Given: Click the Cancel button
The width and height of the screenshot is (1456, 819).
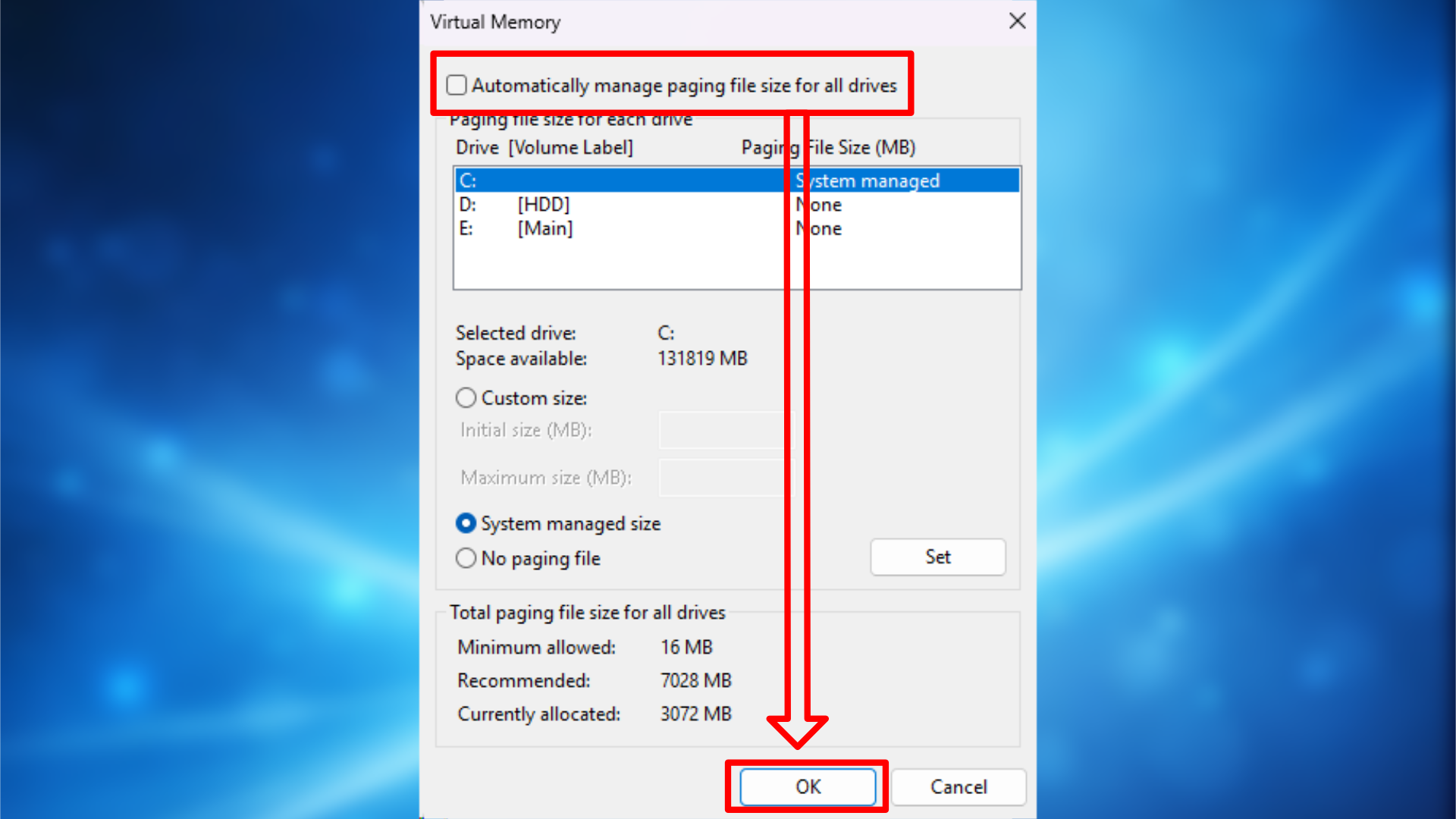Looking at the screenshot, I should (959, 787).
